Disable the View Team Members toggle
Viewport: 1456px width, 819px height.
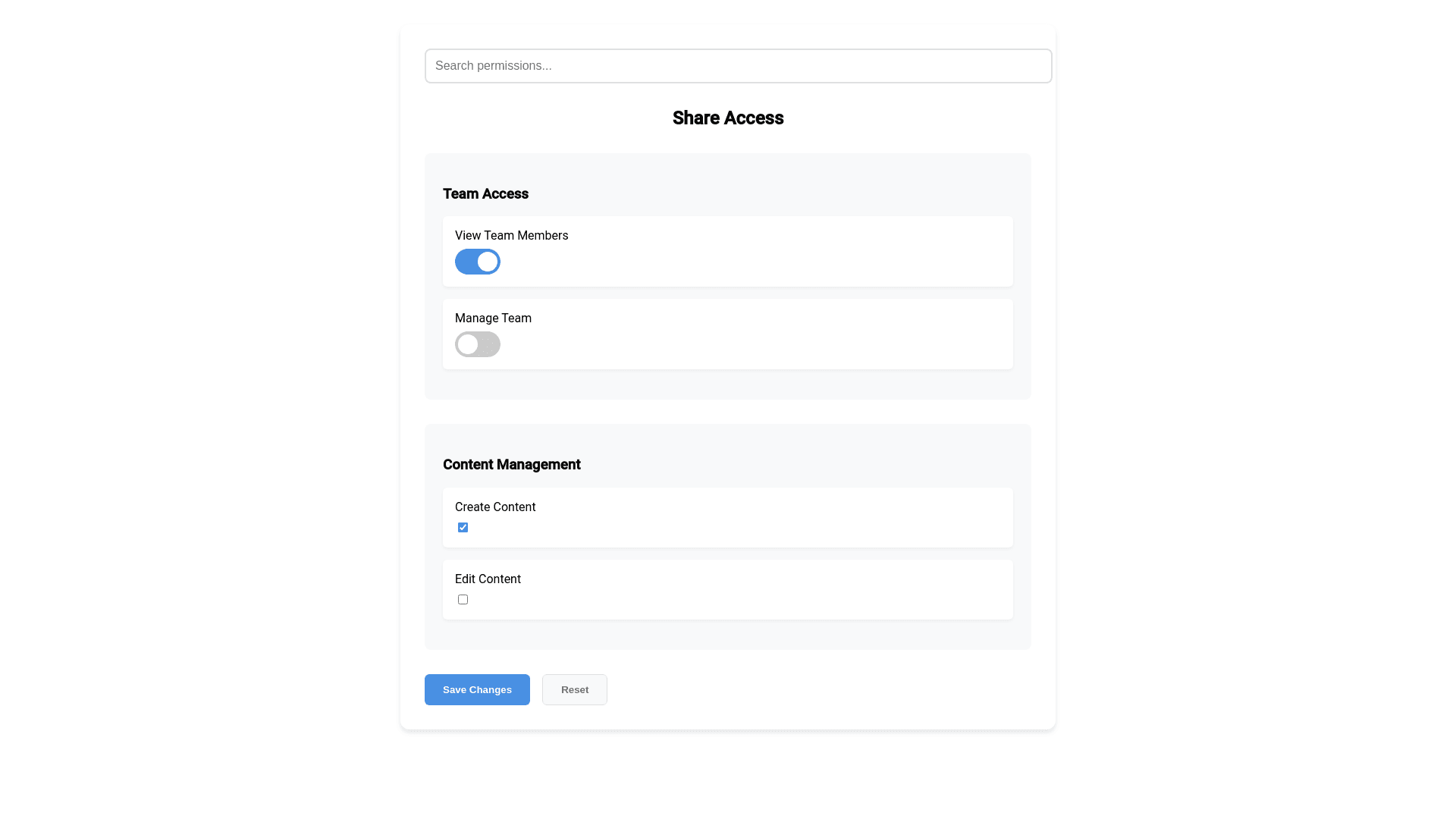coord(477,262)
